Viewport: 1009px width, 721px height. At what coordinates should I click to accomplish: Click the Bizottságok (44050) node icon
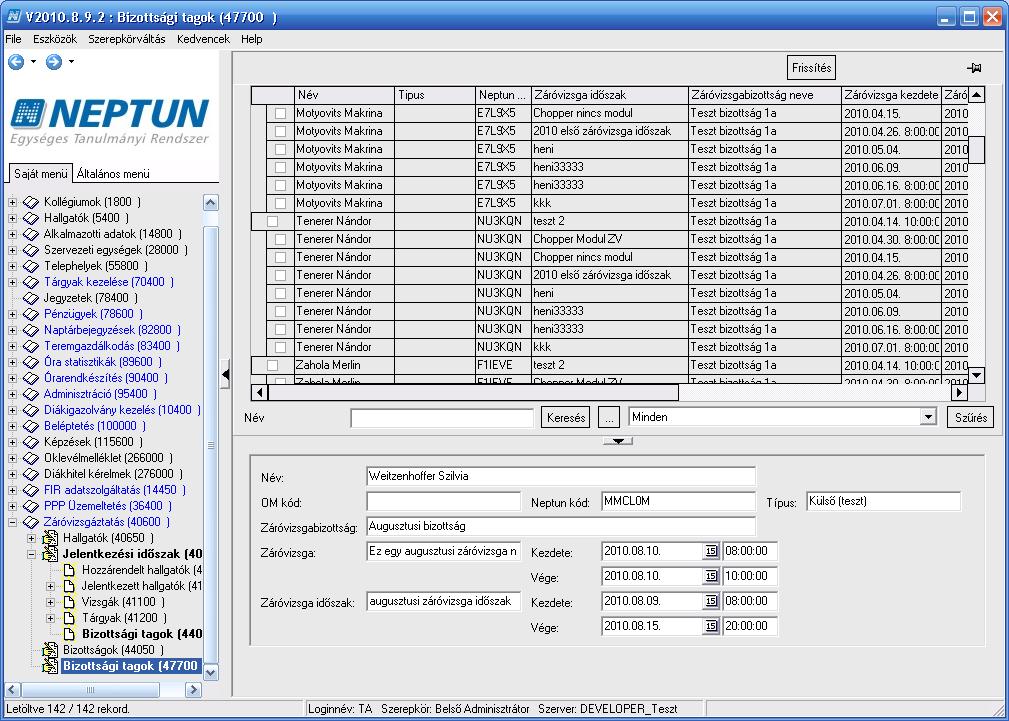point(50,650)
